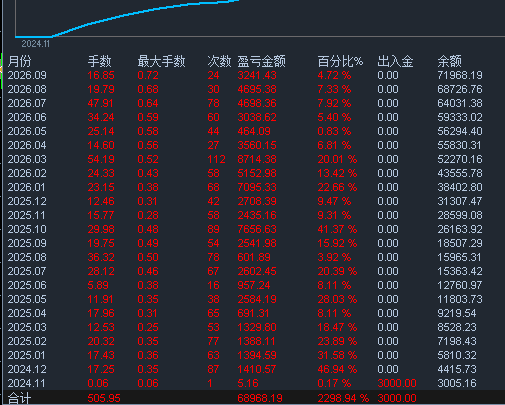
Task: Click profit amount 7095.33
Action: pos(257,187)
